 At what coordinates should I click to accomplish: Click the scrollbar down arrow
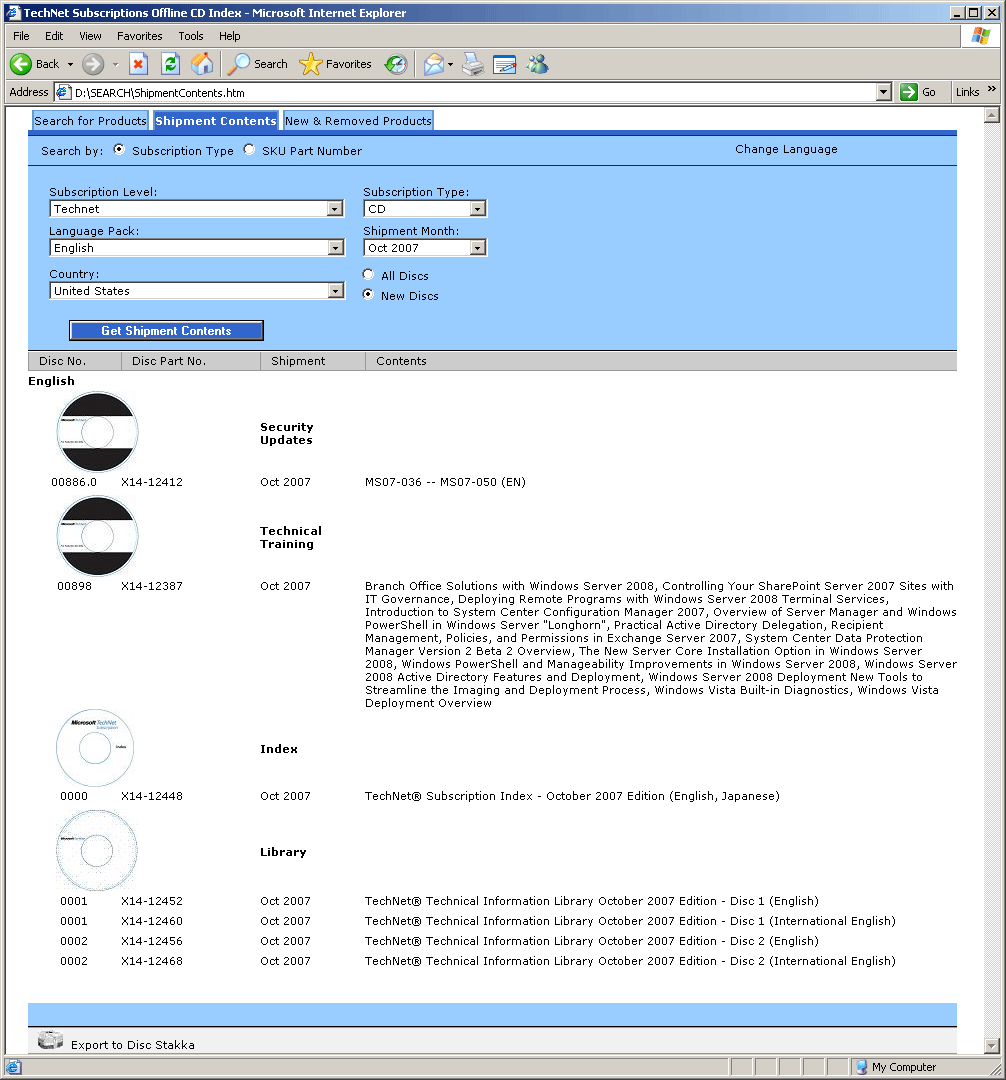click(x=992, y=1046)
